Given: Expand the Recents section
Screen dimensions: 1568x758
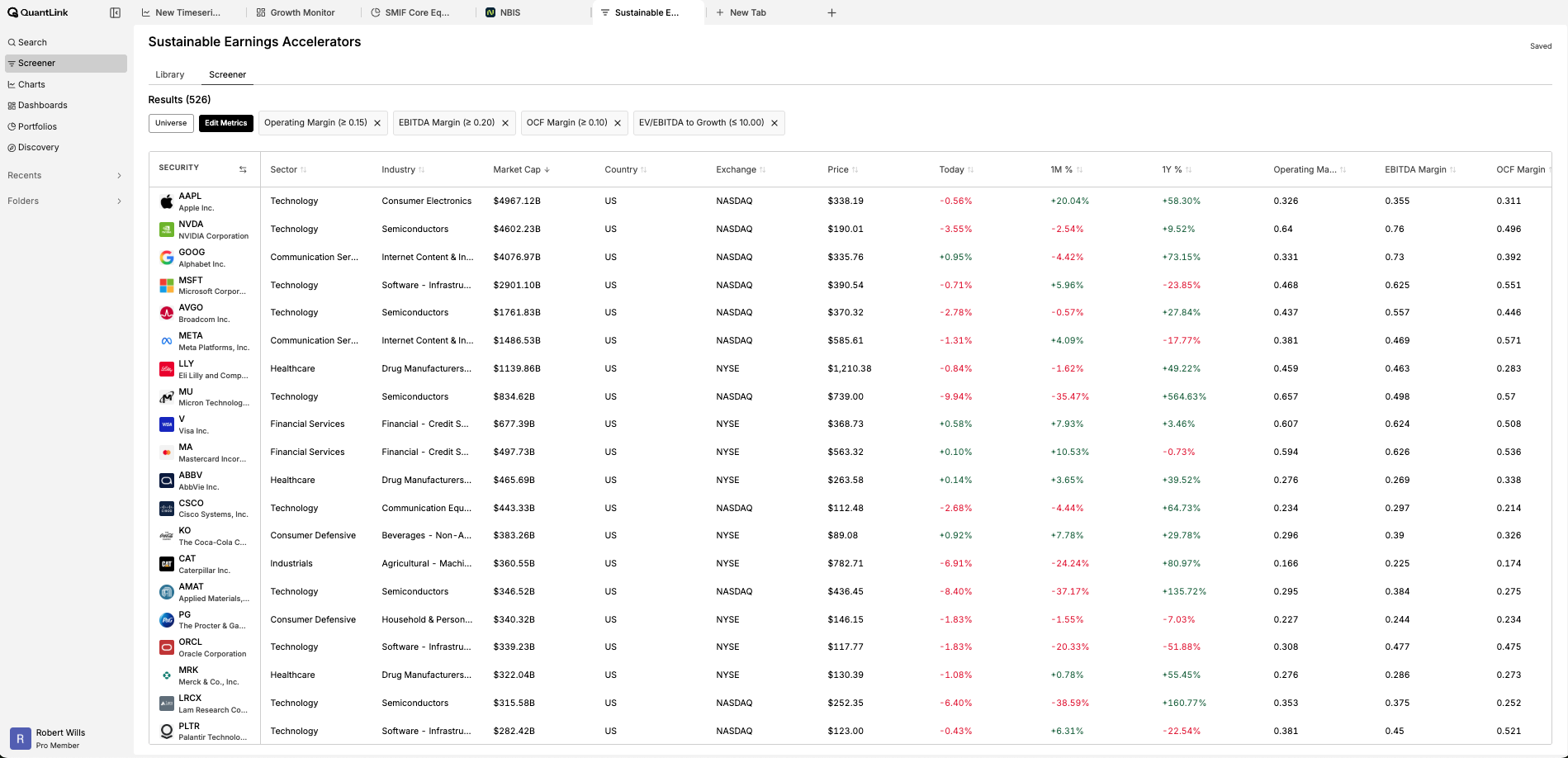Looking at the screenshot, I should point(66,175).
